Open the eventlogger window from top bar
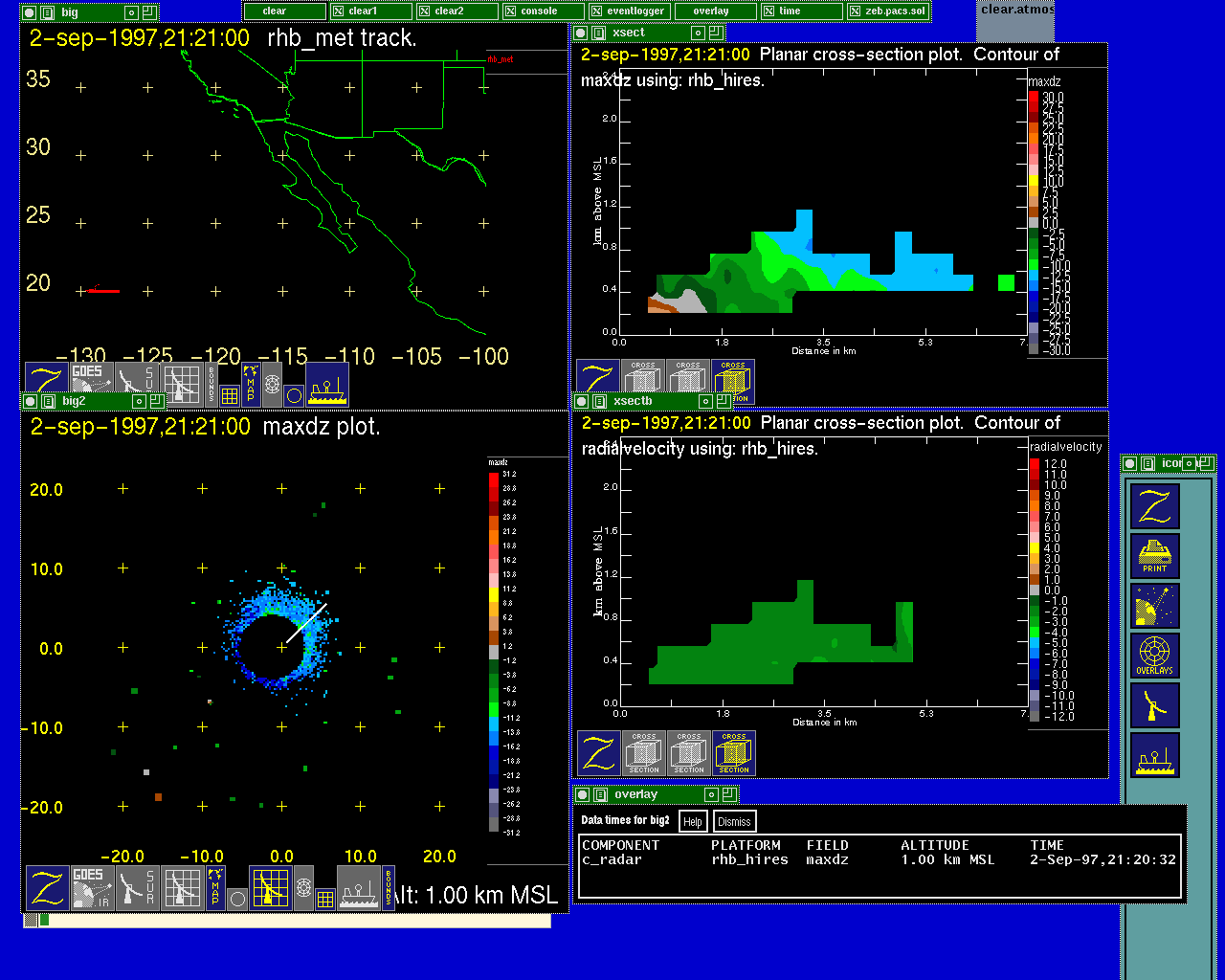 coord(628,11)
